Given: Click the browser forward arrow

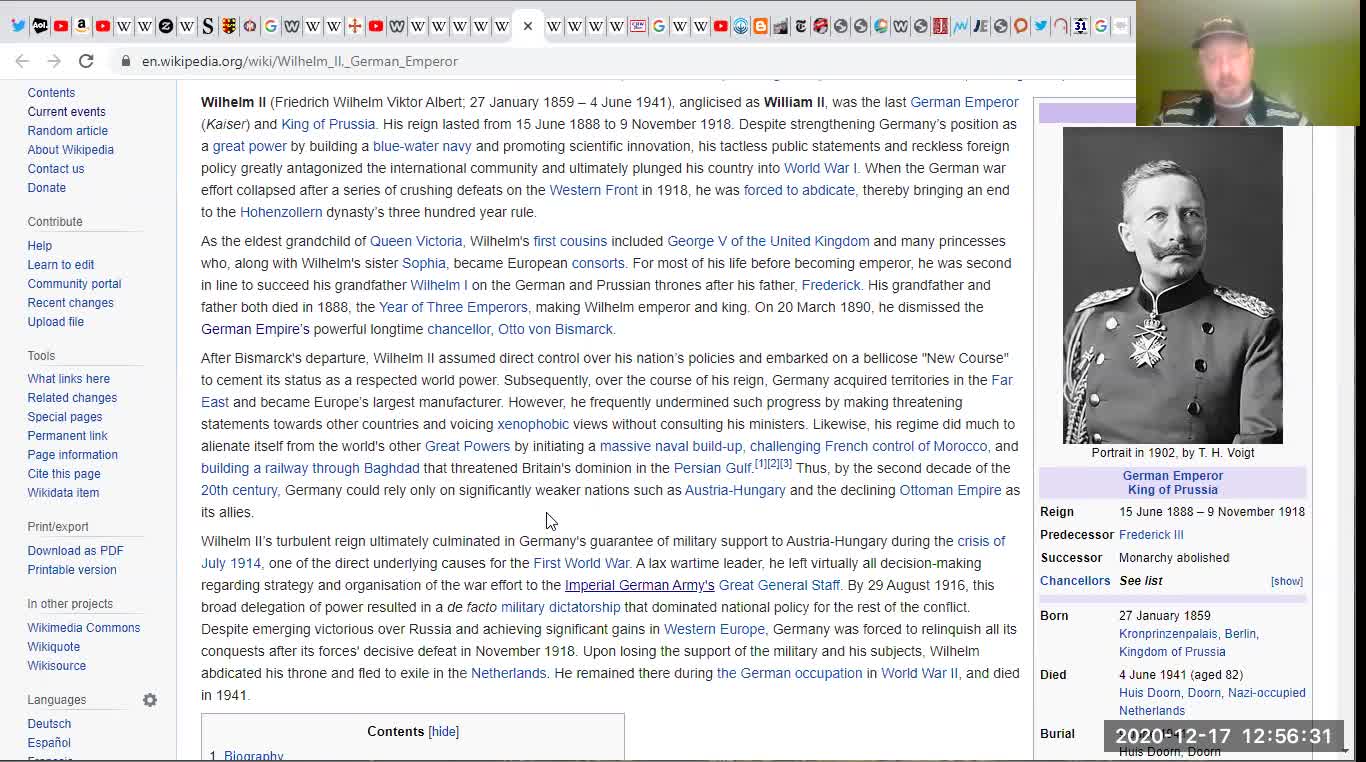Looking at the screenshot, I should pos(54,61).
